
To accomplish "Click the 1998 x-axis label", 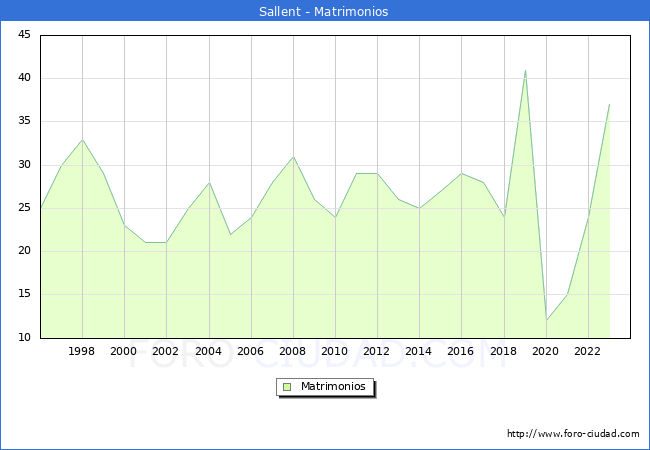I will (x=81, y=351).
